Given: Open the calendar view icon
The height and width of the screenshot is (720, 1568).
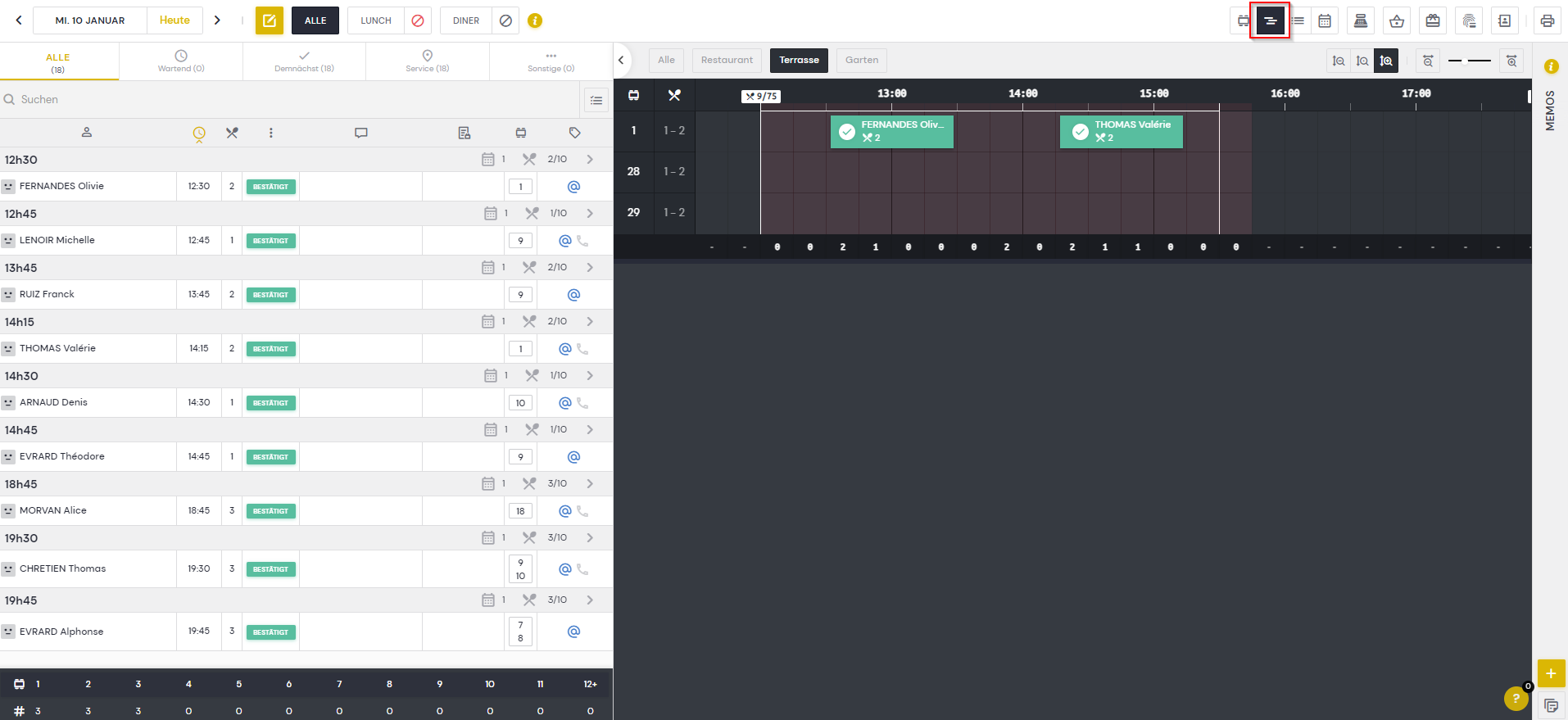Looking at the screenshot, I should click(x=1325, y=20).
